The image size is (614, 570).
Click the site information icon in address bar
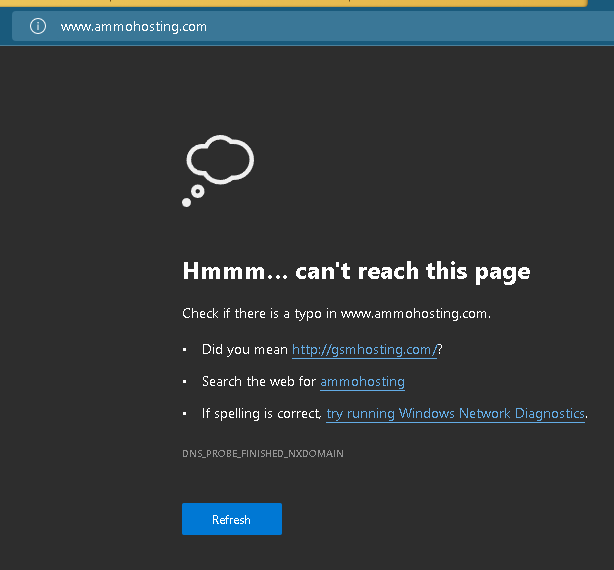38,26
